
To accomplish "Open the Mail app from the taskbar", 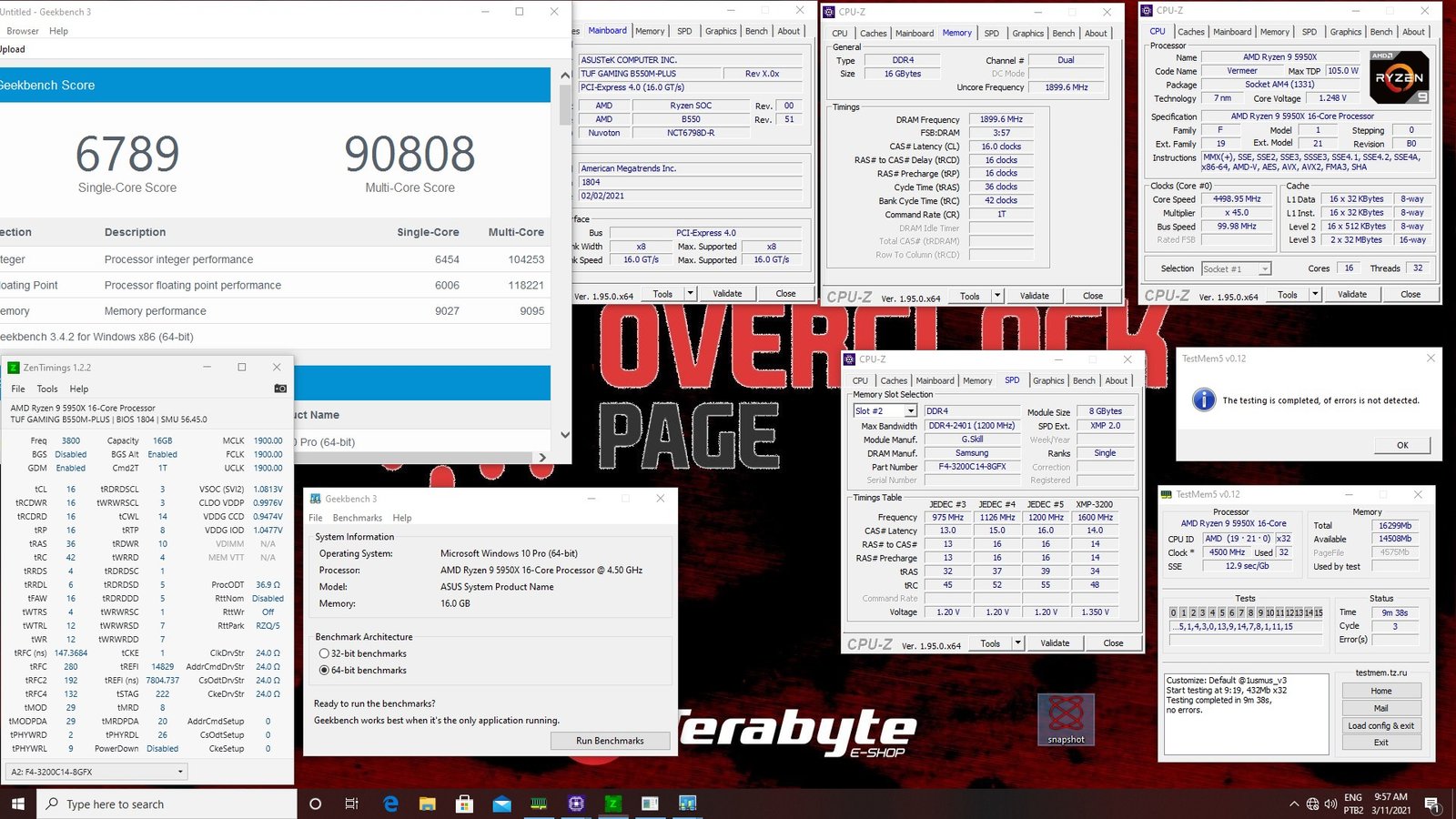I will tap(501, 804).
